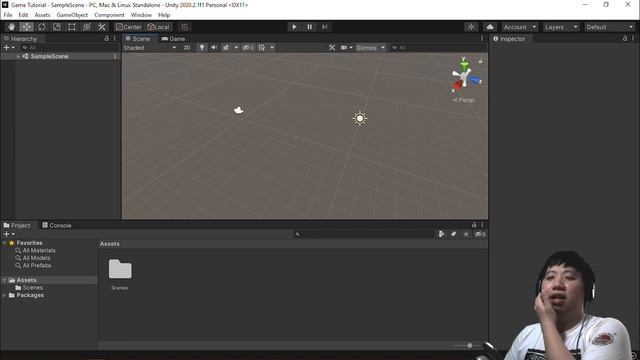Expand the SampleScene hierarchy row
Image resolution: width=640 pixels, height=360 pixels.
pos(18,56)
